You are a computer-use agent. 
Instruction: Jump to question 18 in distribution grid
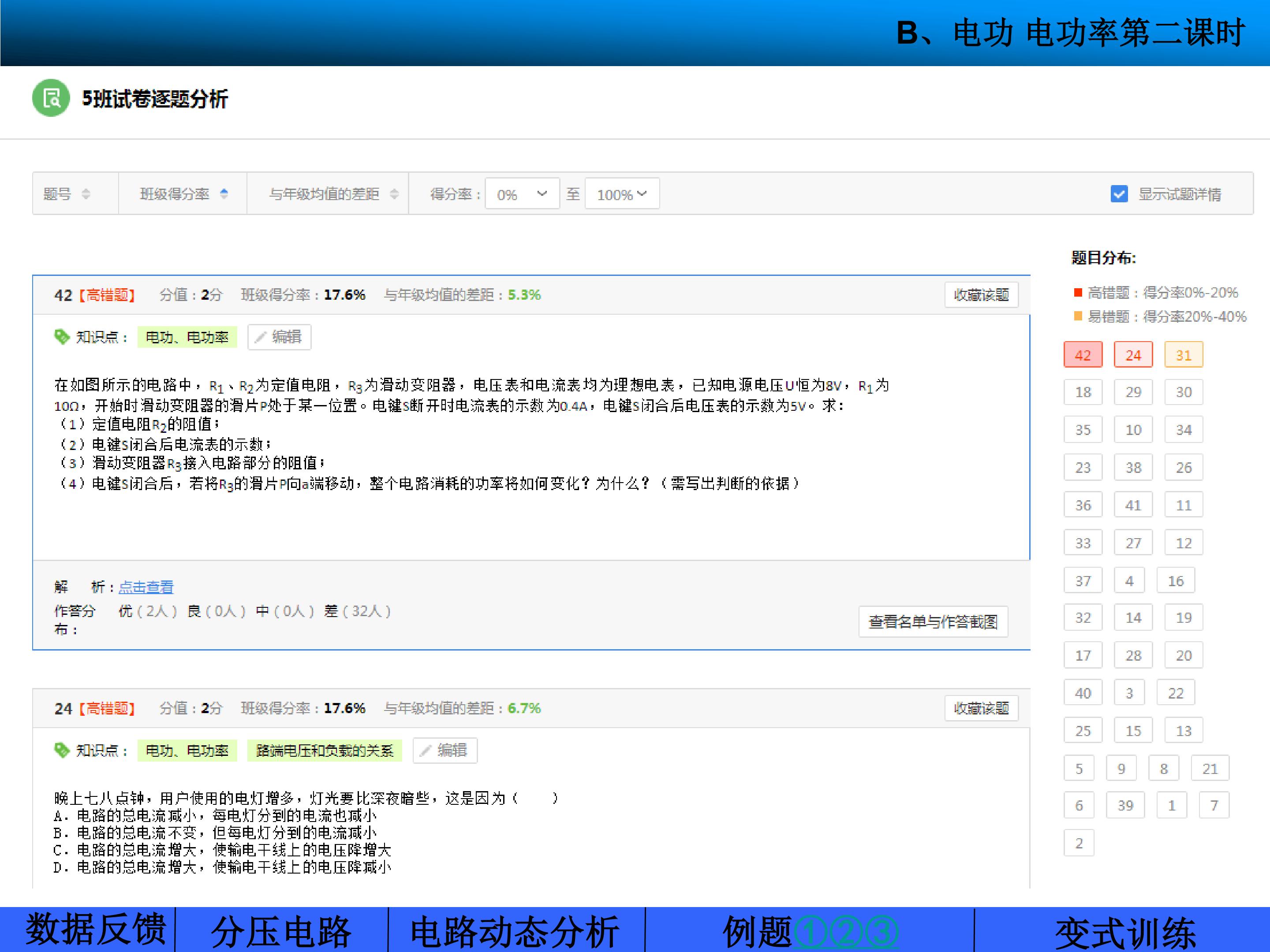(1083, 392)
